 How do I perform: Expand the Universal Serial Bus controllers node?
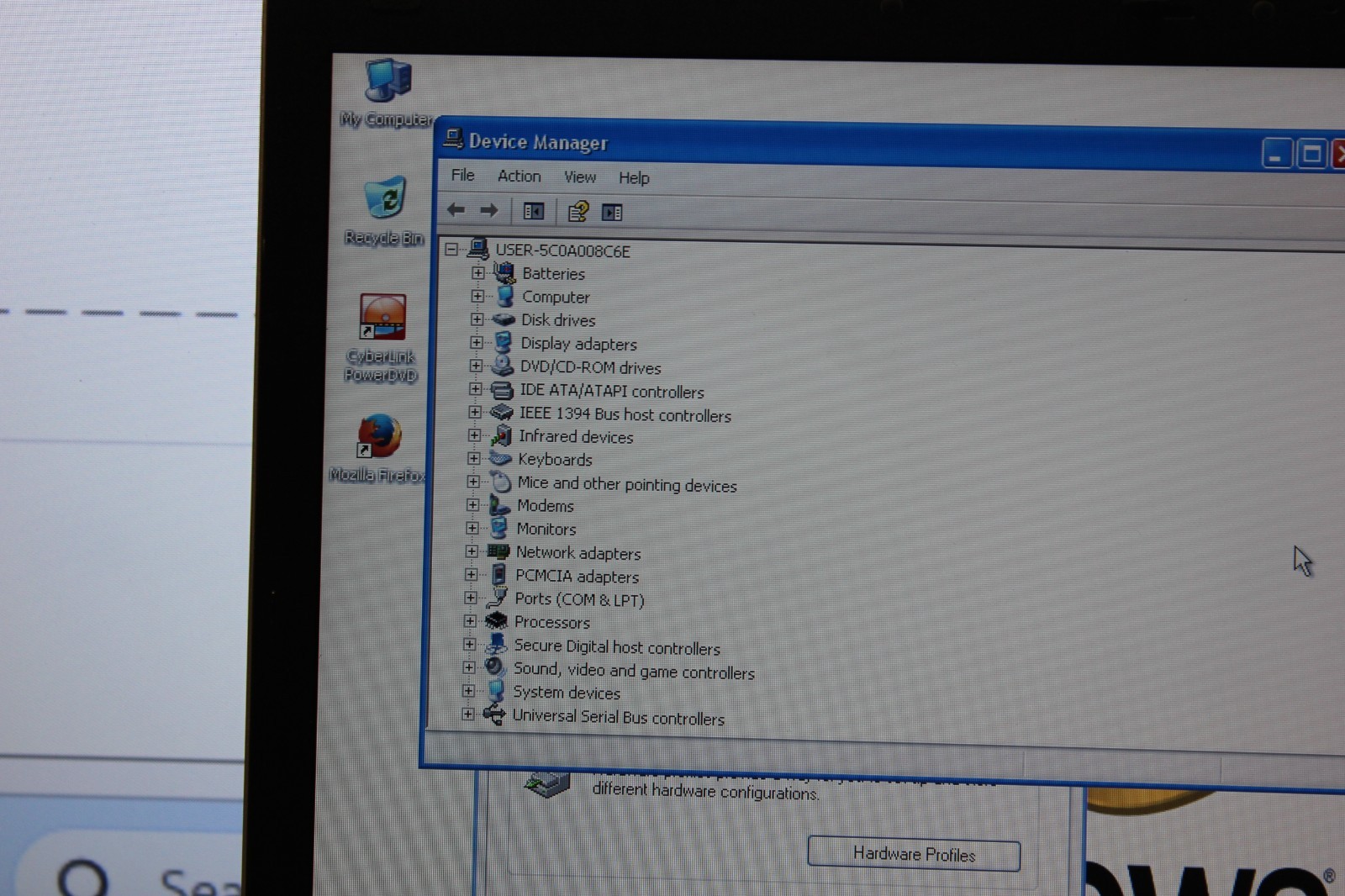468,714
